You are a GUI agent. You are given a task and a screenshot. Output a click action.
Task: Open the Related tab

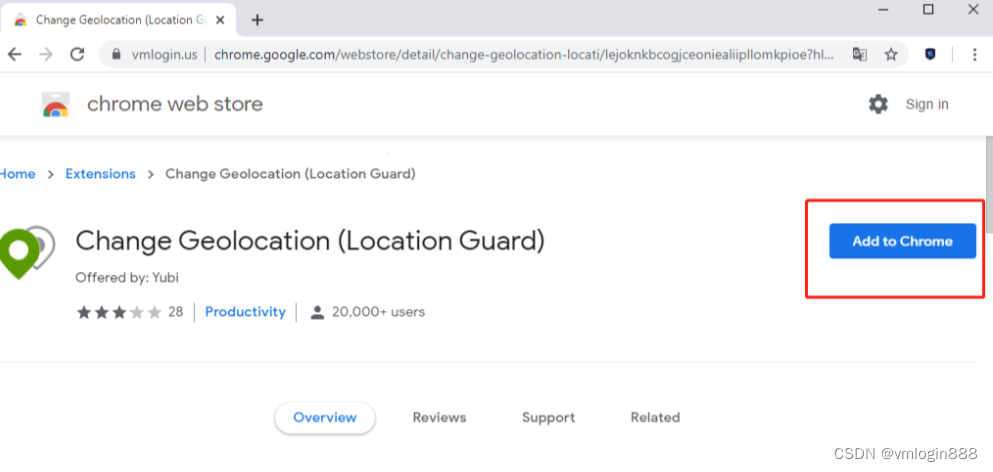[x=655, y=418]
